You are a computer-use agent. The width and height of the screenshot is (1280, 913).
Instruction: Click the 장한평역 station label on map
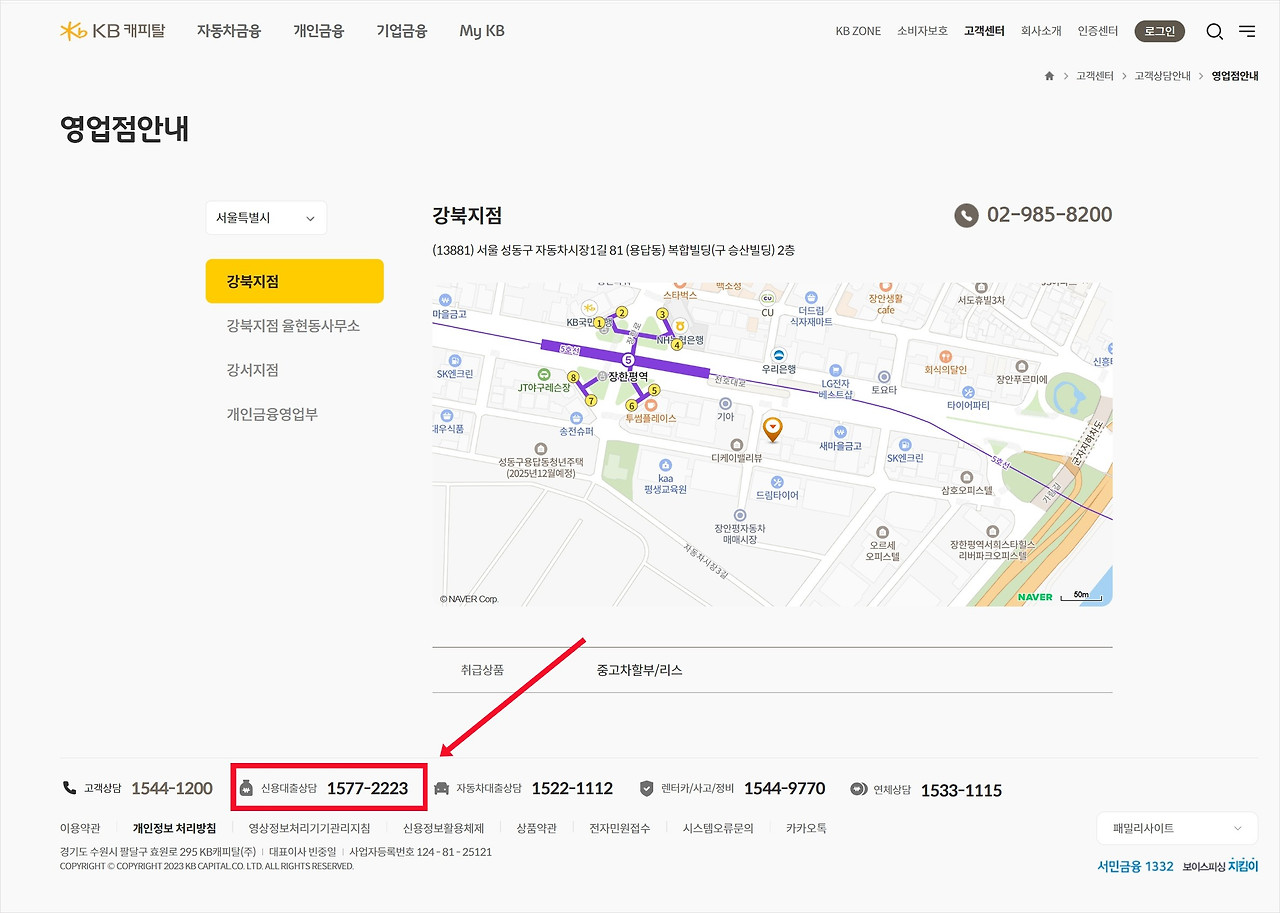[628, 376]
